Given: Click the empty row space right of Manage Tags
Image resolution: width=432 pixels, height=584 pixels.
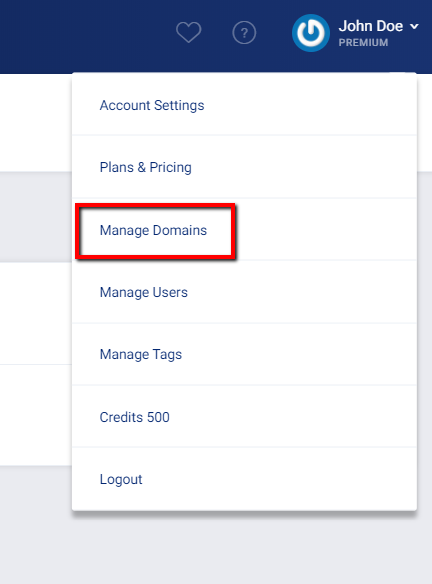Looking at the screenshot, I should (298, 355).
